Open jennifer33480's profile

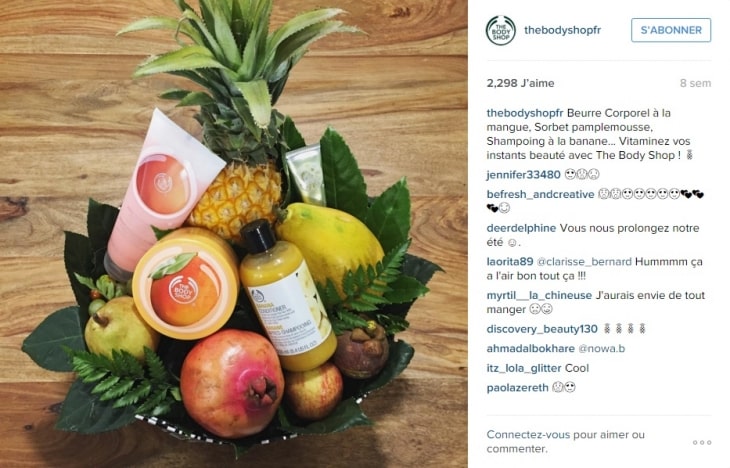point(523,175)
